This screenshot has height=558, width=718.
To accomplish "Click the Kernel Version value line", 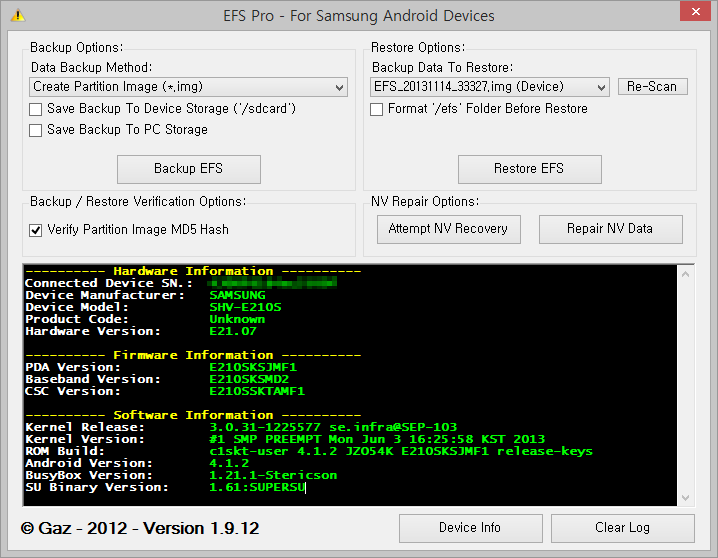I will point(377,439).
